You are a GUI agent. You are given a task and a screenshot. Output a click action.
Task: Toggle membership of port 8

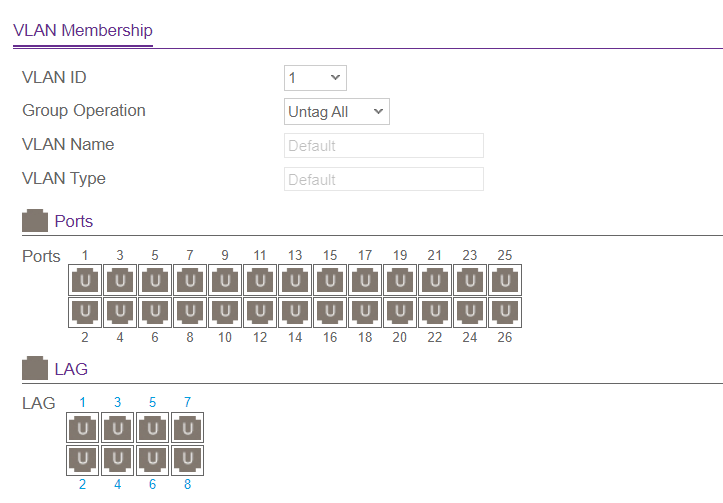coord(190,312)
